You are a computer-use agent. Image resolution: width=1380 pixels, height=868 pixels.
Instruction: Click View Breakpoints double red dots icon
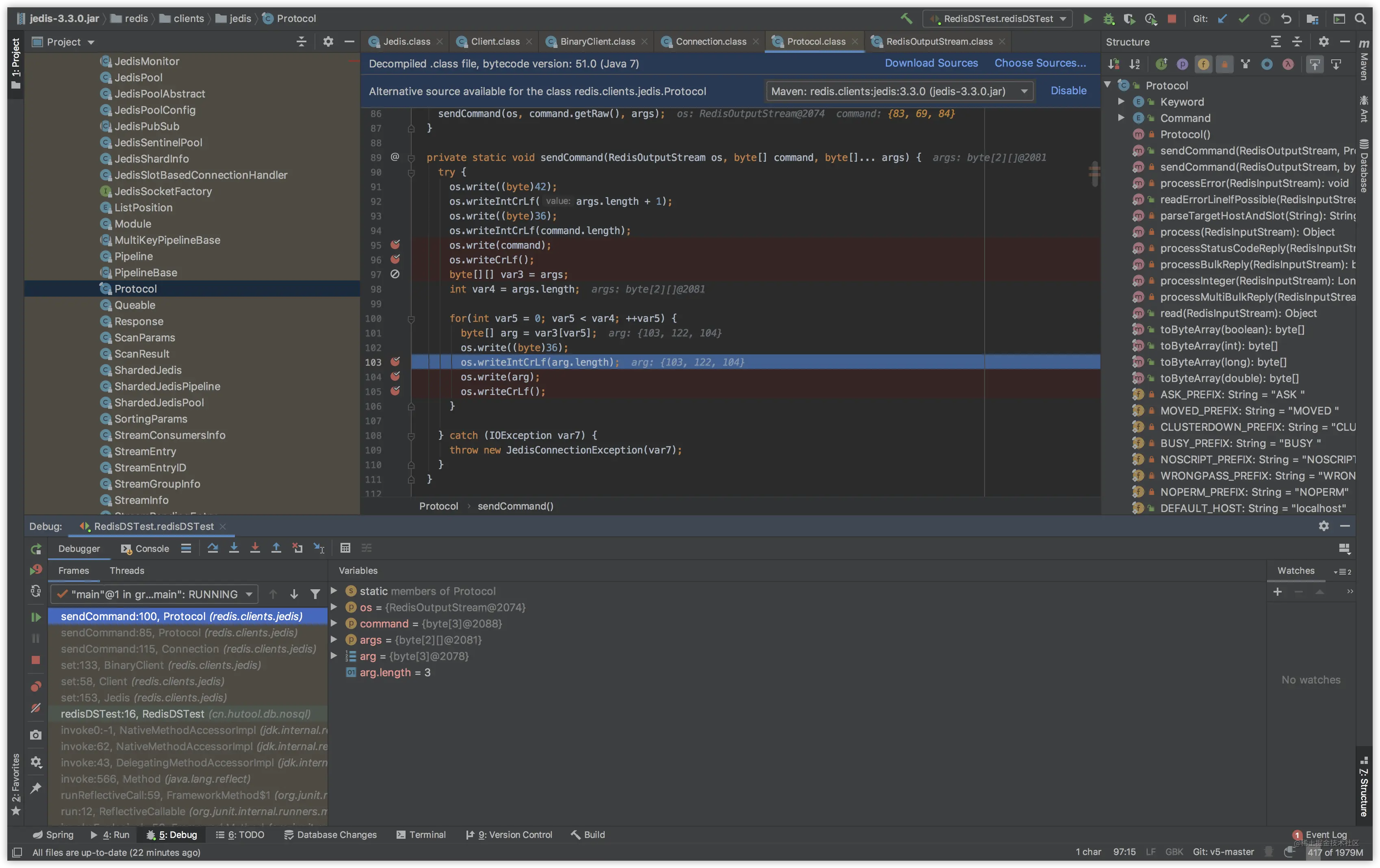(35, 686)
